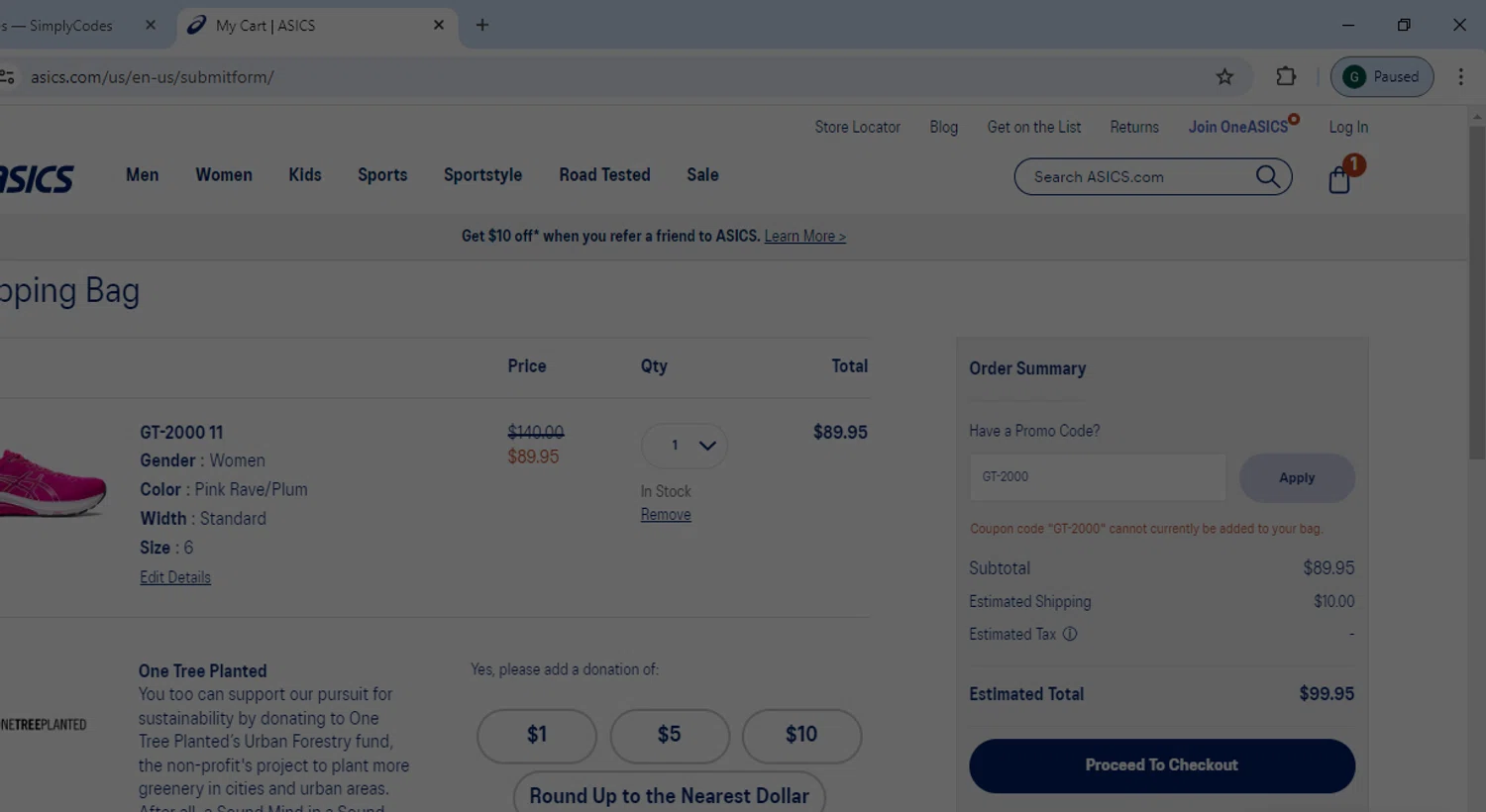1486x812 pixels.
Task: Click the GT-2000 11 product name
Action: (181, 433)
